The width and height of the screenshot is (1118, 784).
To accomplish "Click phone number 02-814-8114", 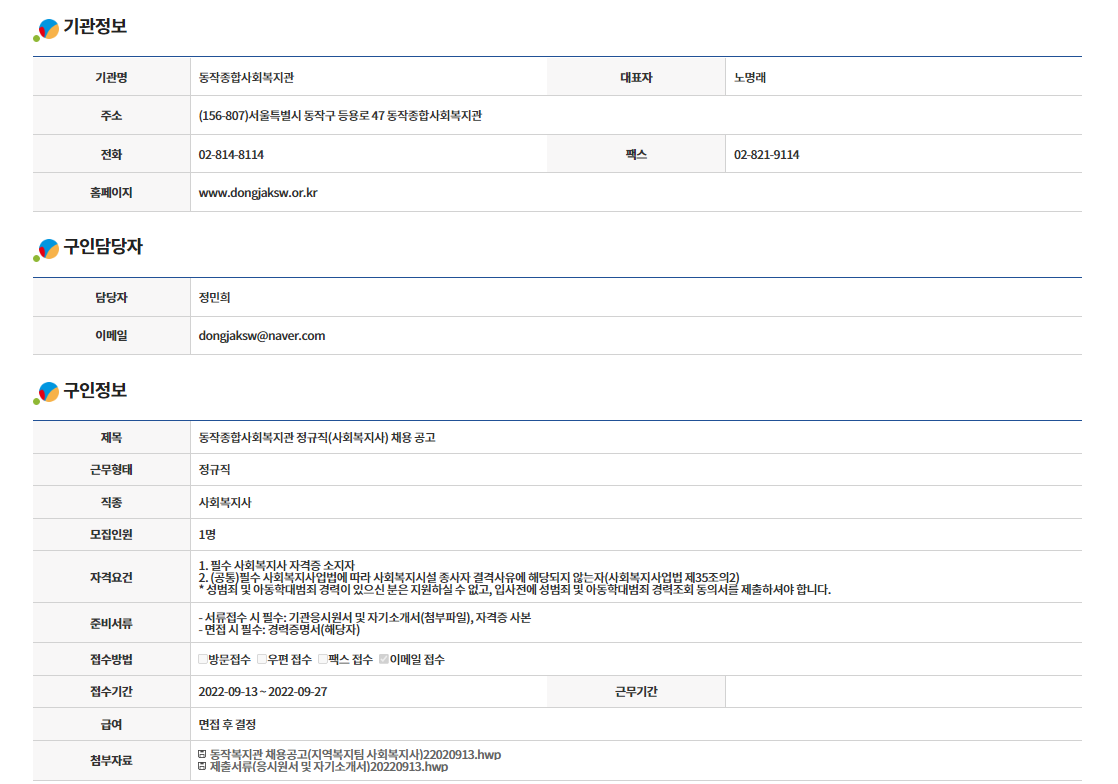I will [x=231, y=155].
